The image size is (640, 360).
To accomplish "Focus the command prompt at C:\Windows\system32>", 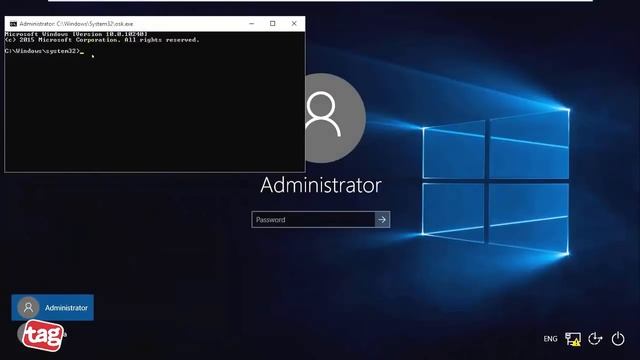I will coord(44,51).
